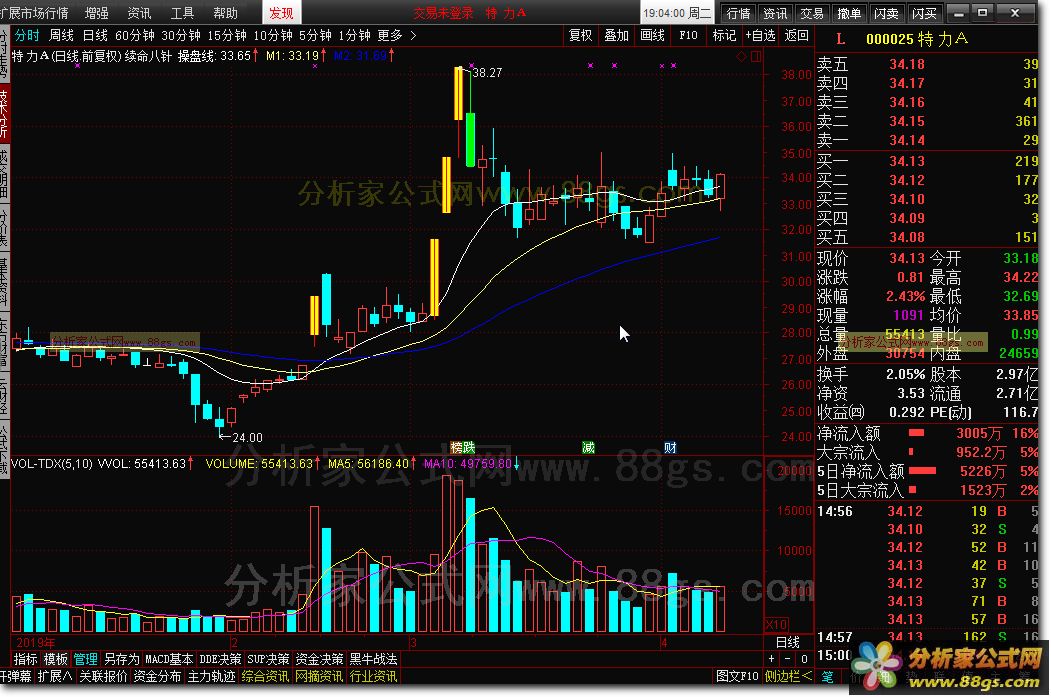This screenshot has width=1051, height=697.
Task: Switch to 周线 weekly chart
Action: [61, 36]
